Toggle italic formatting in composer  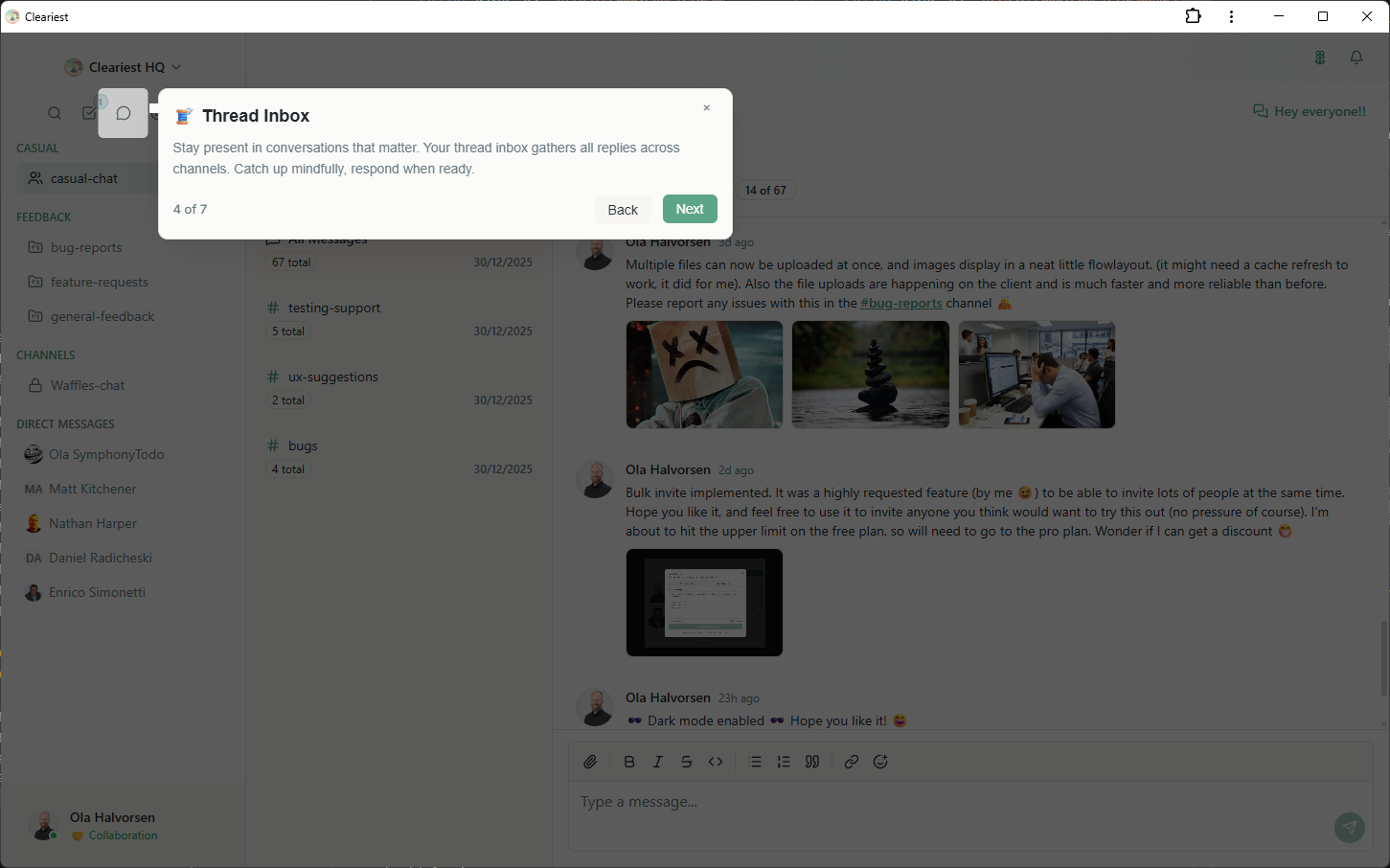click(x=658, y=762)
